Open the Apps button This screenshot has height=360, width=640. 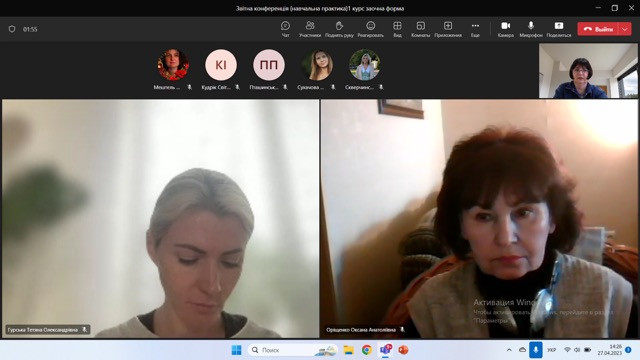point(448,29)
